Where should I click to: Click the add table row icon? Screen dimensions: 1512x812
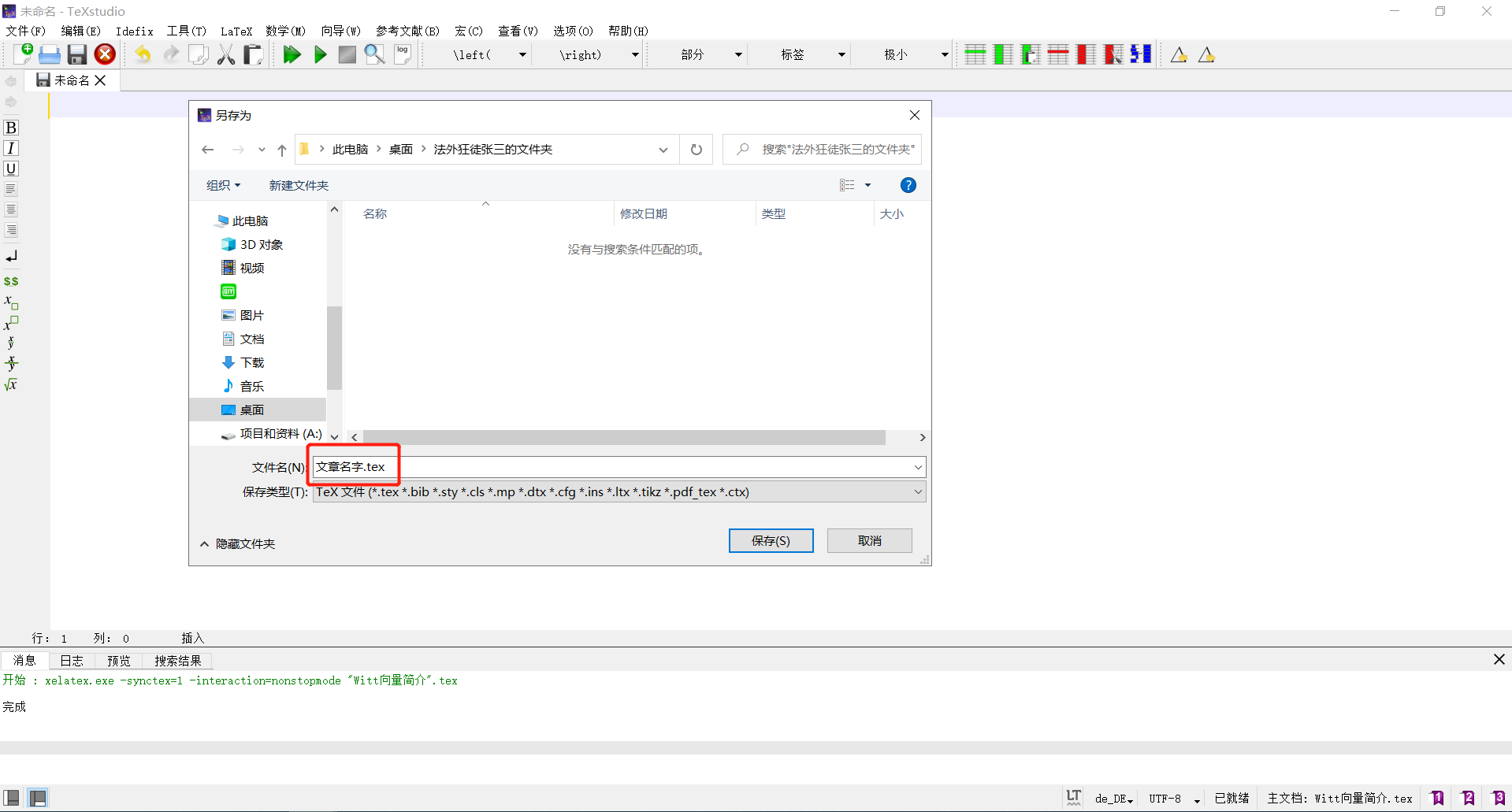[975, 54]
